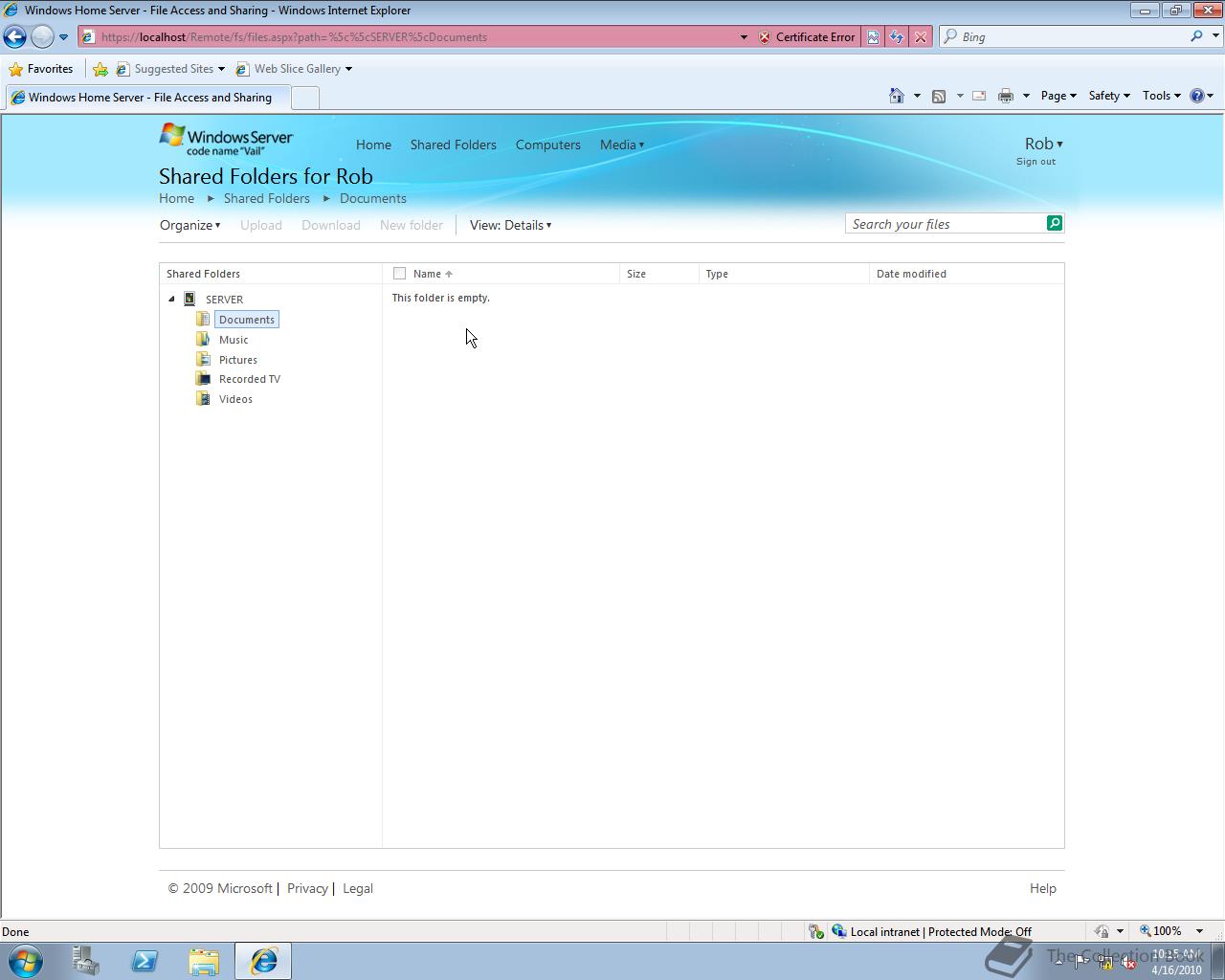
Task: Open Shared Folders in top navigation
Action: pos(453,145)
